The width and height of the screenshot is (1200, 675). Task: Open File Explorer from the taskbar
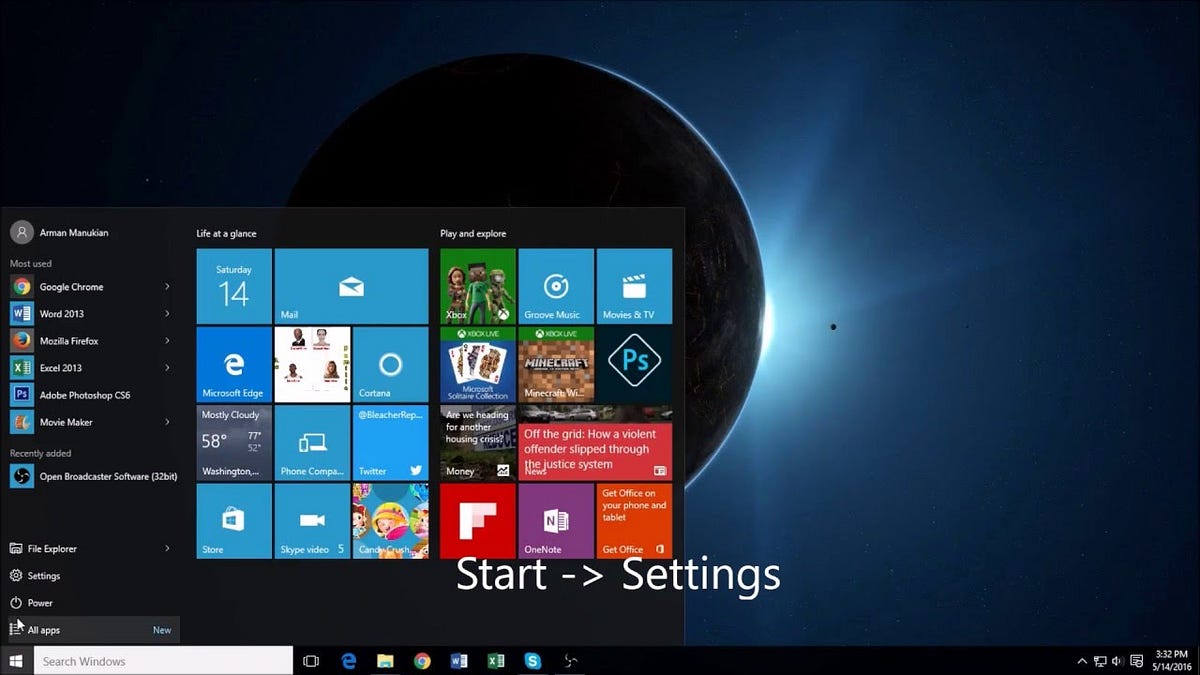point(386,661)
